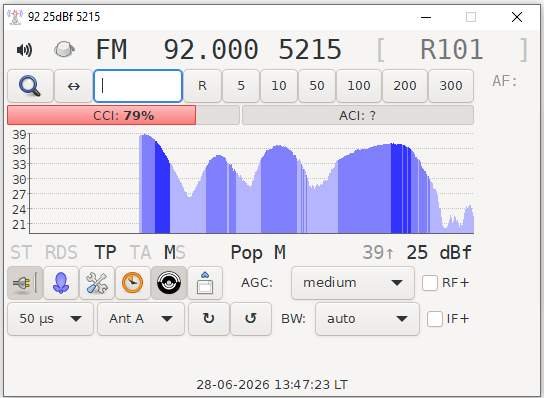
Task: Click the connect plug icon button
Action: click(x=25, y=283)
